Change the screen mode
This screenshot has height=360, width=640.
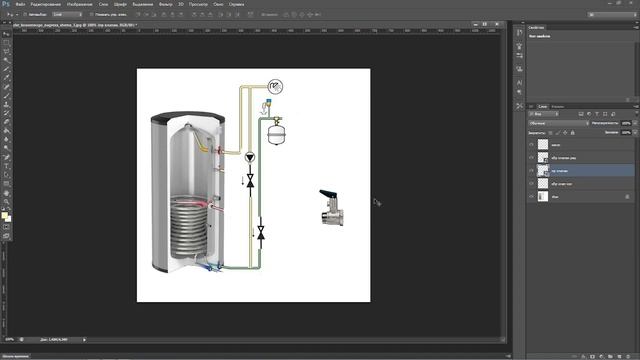(x=6, y=236)
